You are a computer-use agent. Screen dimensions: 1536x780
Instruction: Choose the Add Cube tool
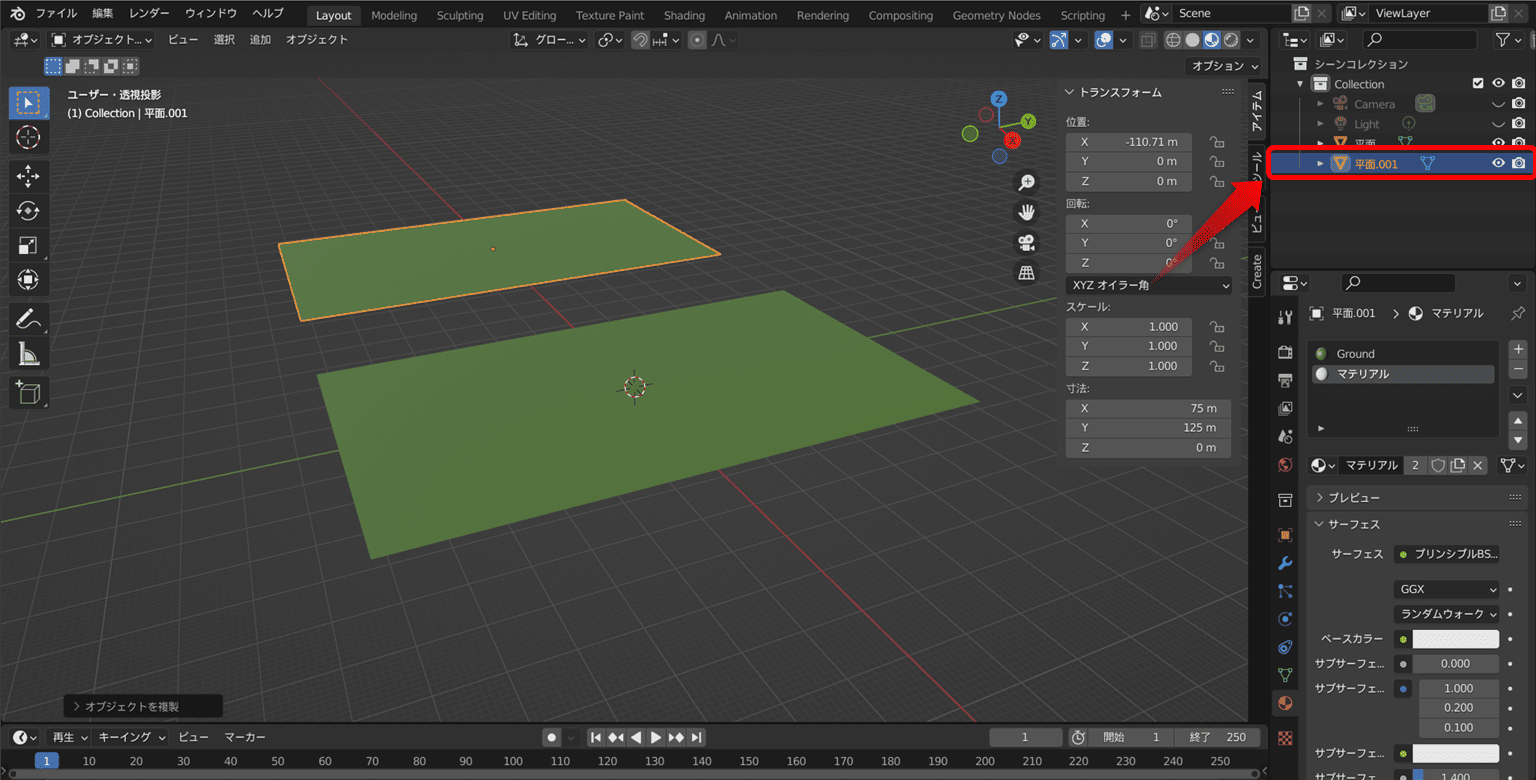pyautogui.click(x=29, y=393)
